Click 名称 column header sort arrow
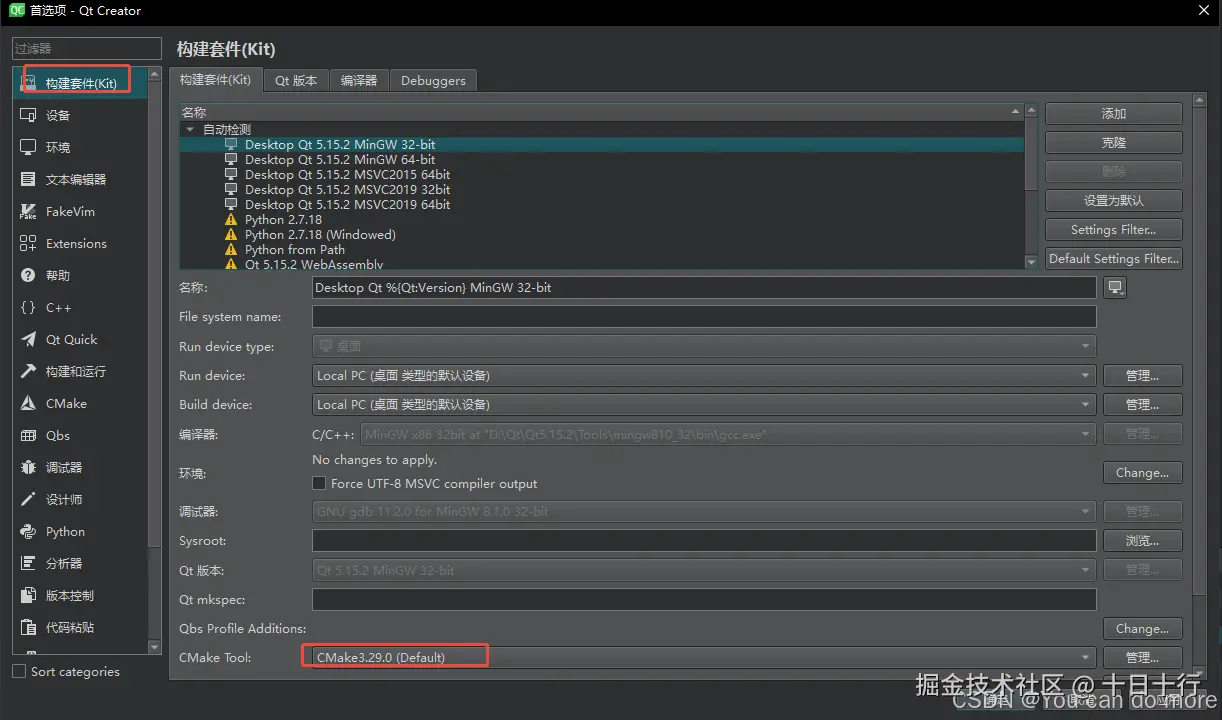Image resolution: width=1222 pixels, height=720 pixels. 1016,112
